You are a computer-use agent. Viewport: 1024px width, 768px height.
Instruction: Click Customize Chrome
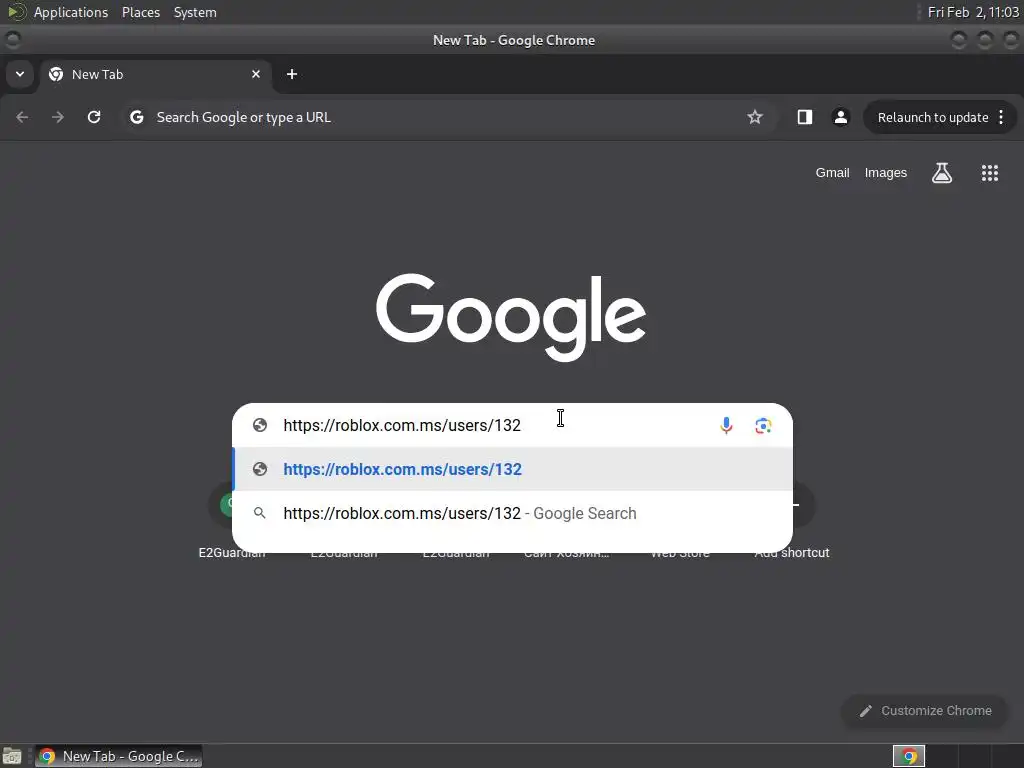click(x=925, y=711)
